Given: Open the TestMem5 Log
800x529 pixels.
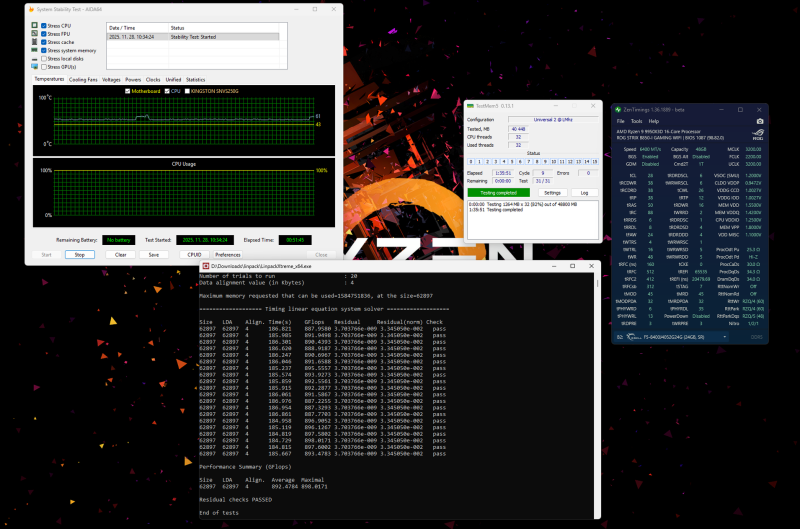Looking at the screenshot, I should pyautogui.click(x=584, y=193).
